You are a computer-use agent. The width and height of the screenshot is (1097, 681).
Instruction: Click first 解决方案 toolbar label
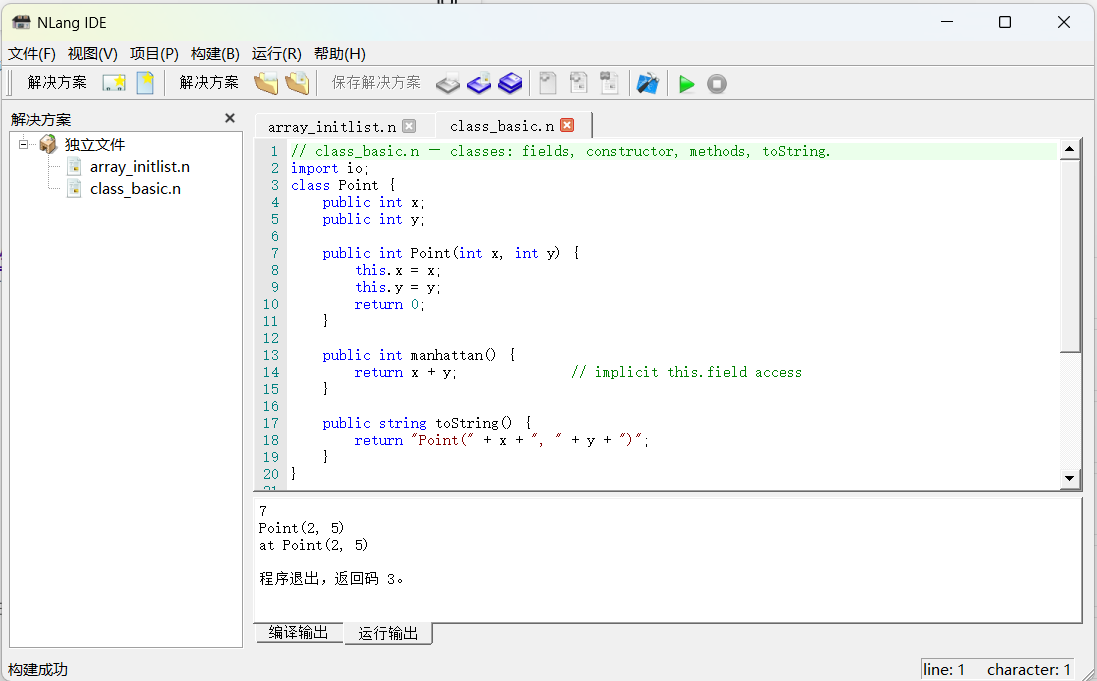pos(57,83)
